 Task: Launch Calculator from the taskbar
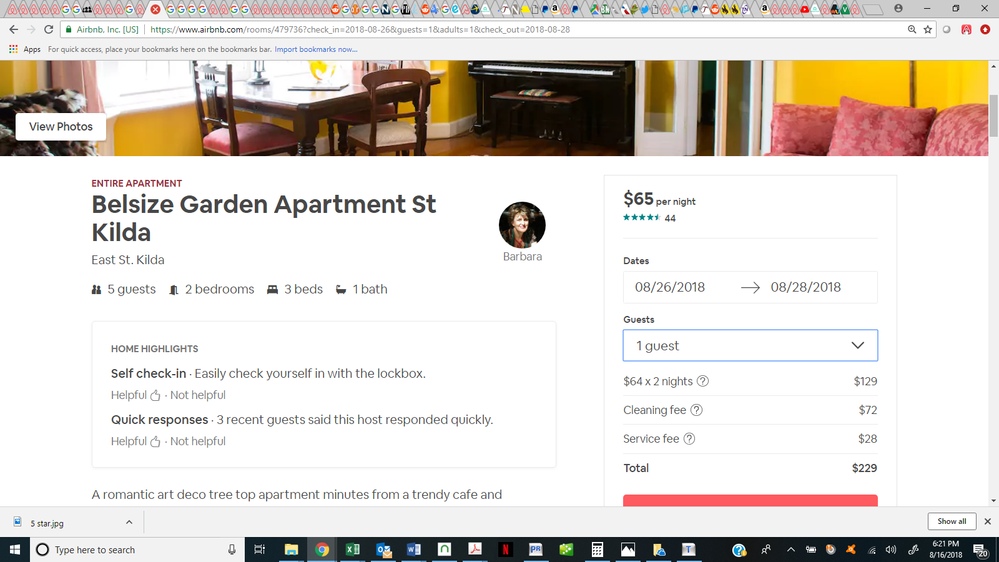coord(597,549)
